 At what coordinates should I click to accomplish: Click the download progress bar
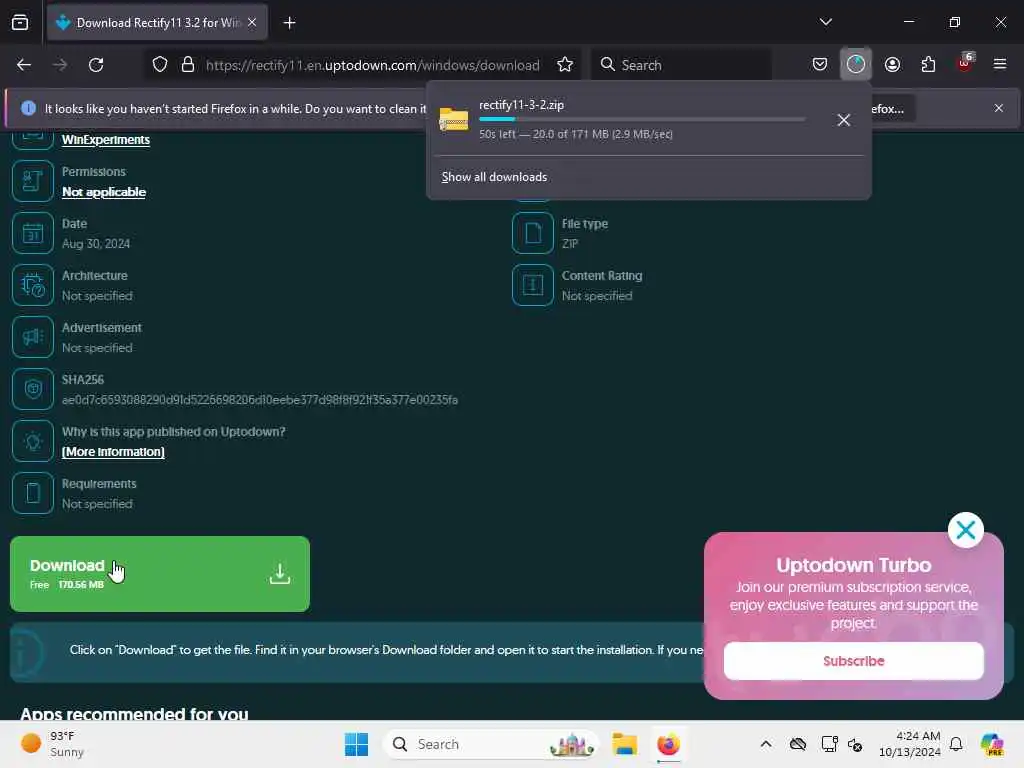642,120
